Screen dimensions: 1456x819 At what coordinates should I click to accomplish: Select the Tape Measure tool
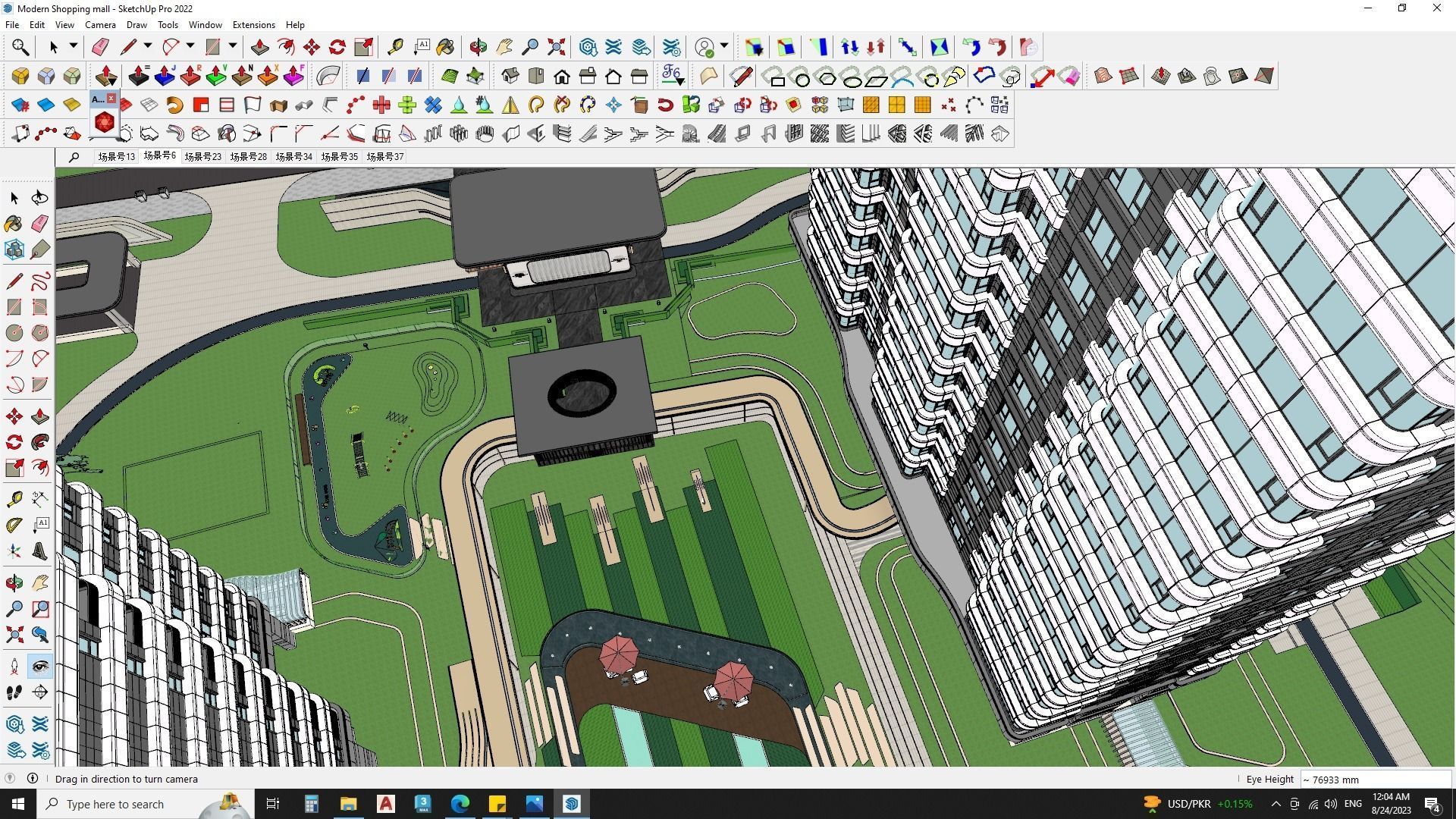(14, 498)
